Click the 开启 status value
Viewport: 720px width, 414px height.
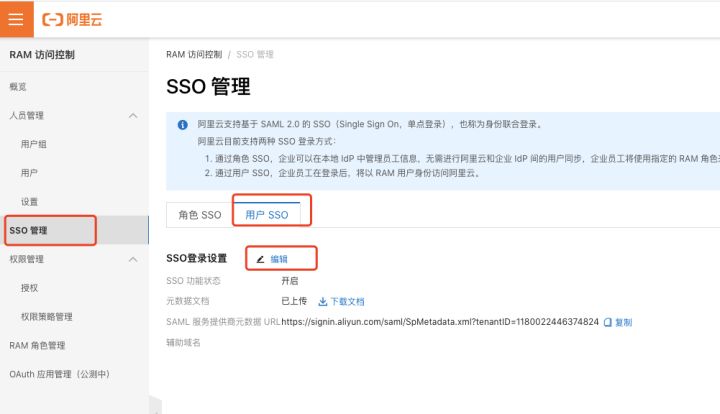[290, 280]
